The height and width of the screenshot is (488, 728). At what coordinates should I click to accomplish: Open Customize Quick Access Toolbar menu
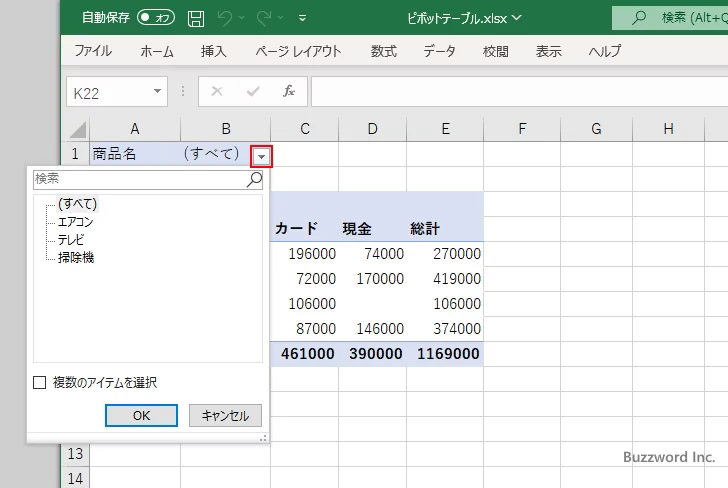[302, 19]
